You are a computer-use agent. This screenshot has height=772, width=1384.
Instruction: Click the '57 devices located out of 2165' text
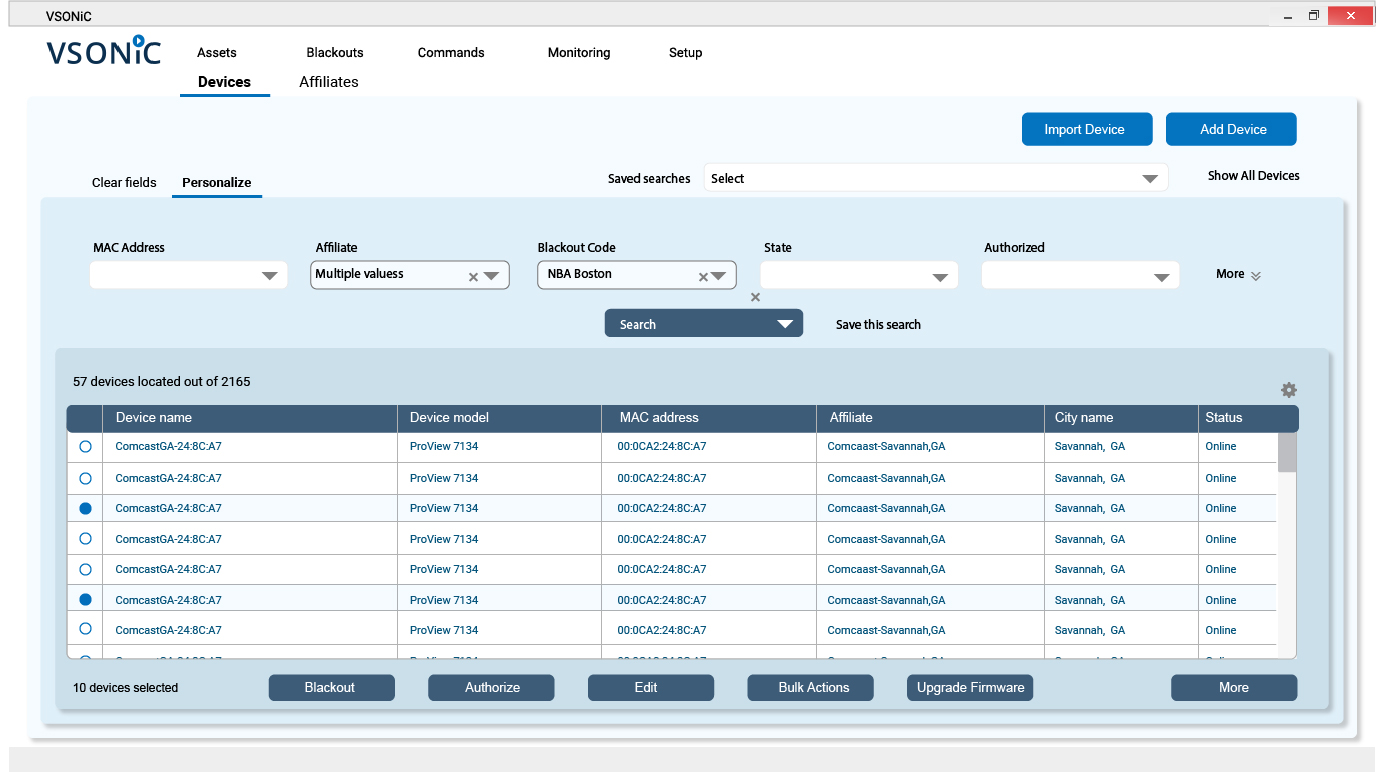coord(162,382)
